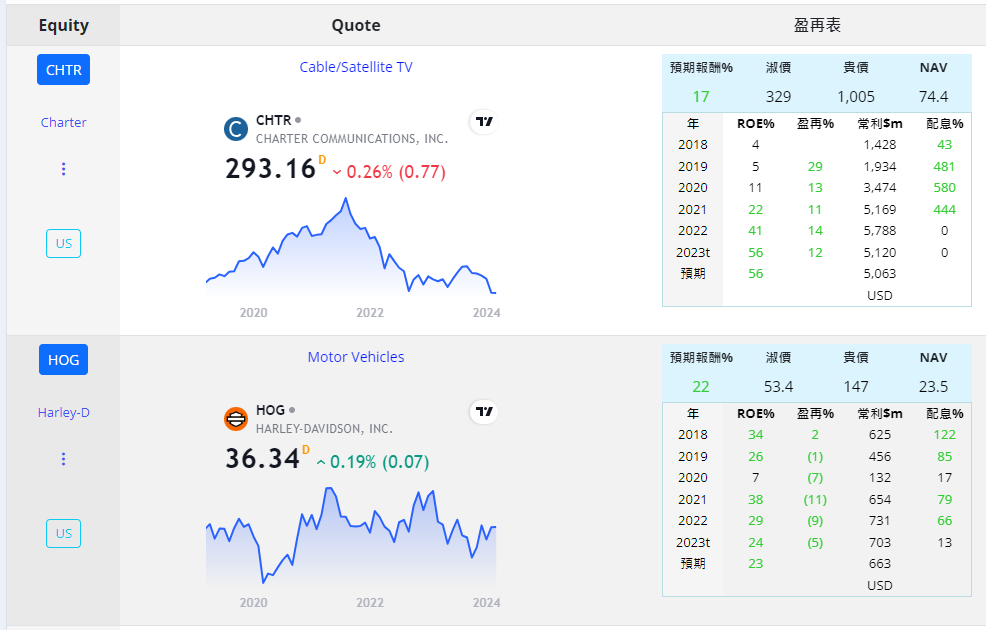986x630 pixels.
Task: Open the Charter company link
Action: point(64,123)
